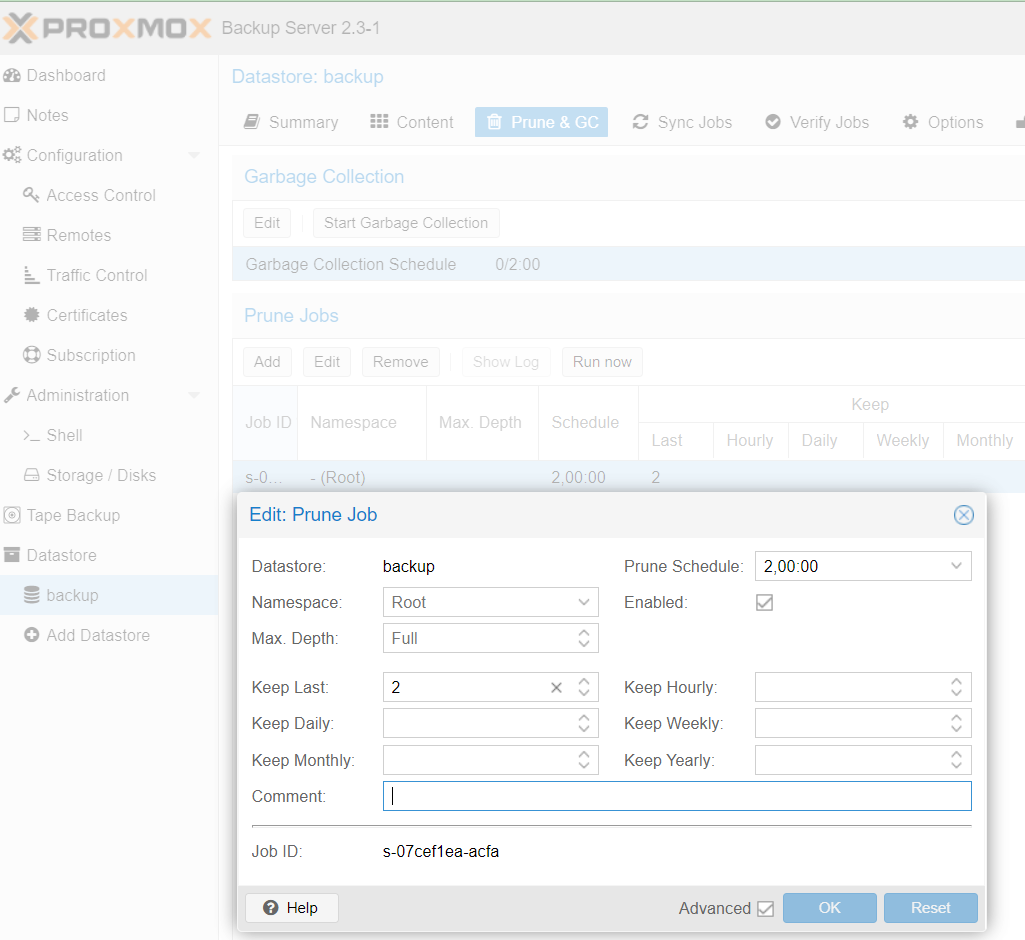Image resolution: width=1025 pixels, height=940 pixels.
Task: Open the Prune Schedule dropdown
Action: 956,566
